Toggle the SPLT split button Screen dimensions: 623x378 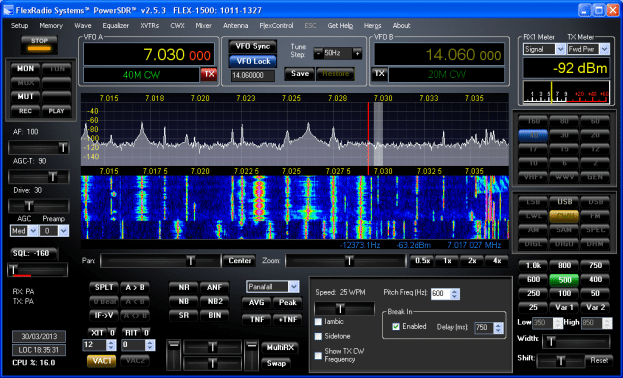coord(104,287)
